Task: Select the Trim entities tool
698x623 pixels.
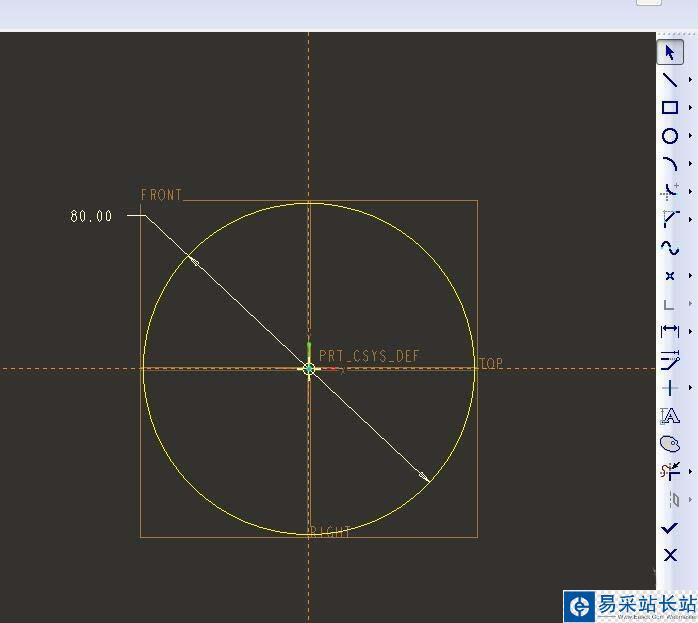Action: 670,471
